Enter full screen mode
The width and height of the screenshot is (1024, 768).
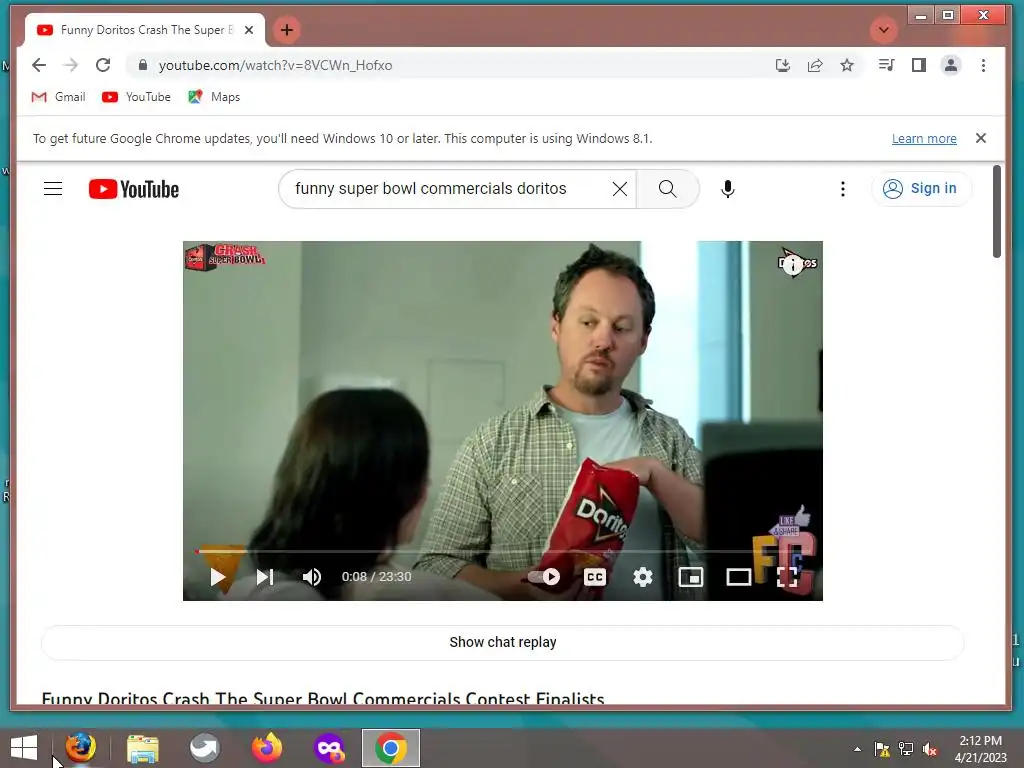pyautogui.click(x=787, y=577)
